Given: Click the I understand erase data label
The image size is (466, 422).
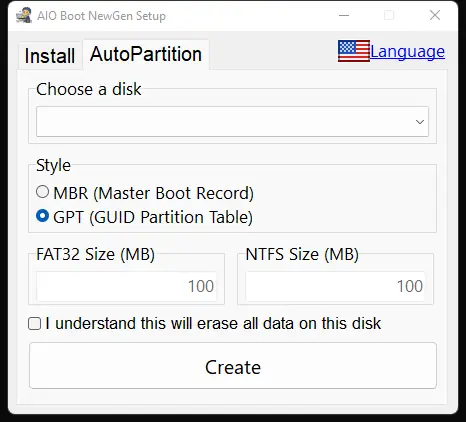Looking at the screenshot, I should point(213,323).
